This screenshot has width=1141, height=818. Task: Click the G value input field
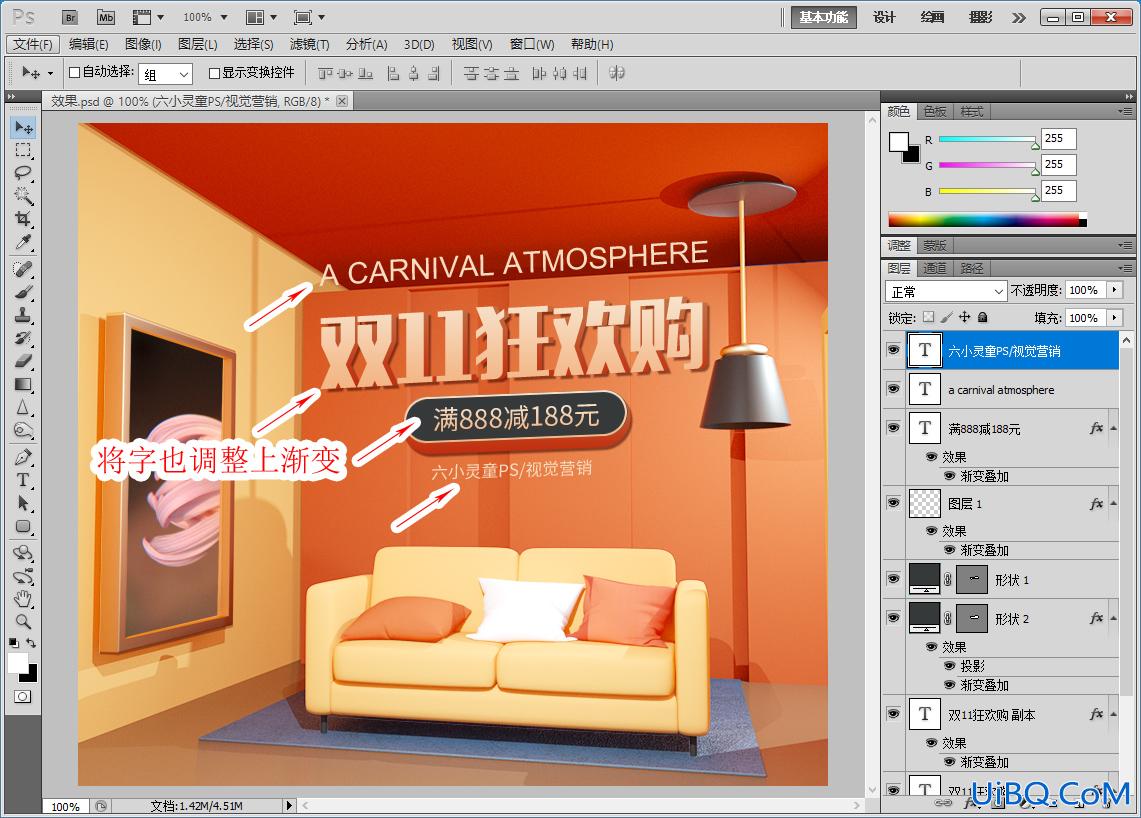click(1059, 164)
